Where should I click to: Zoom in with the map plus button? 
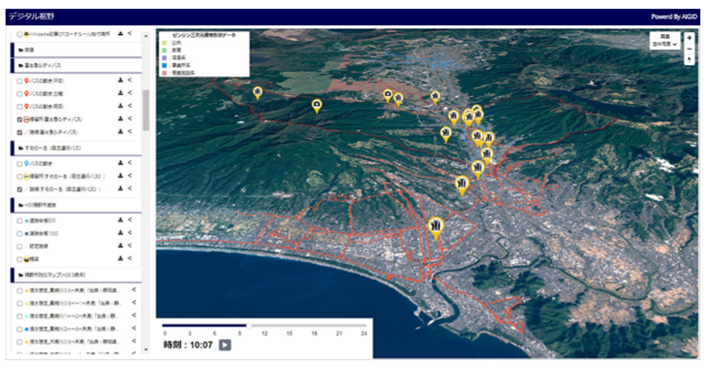pyautogui.click(x=689, y=38)
